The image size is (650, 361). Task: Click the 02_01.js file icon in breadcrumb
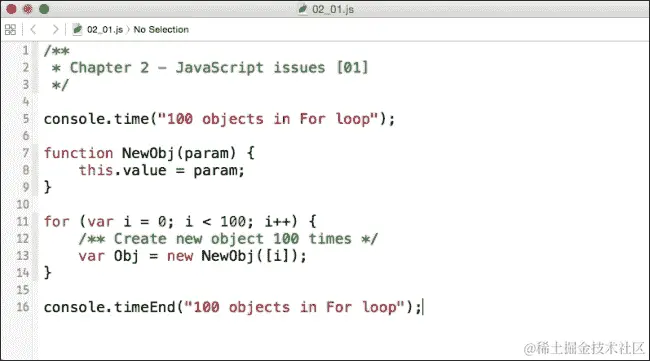(x=77, y=29)
